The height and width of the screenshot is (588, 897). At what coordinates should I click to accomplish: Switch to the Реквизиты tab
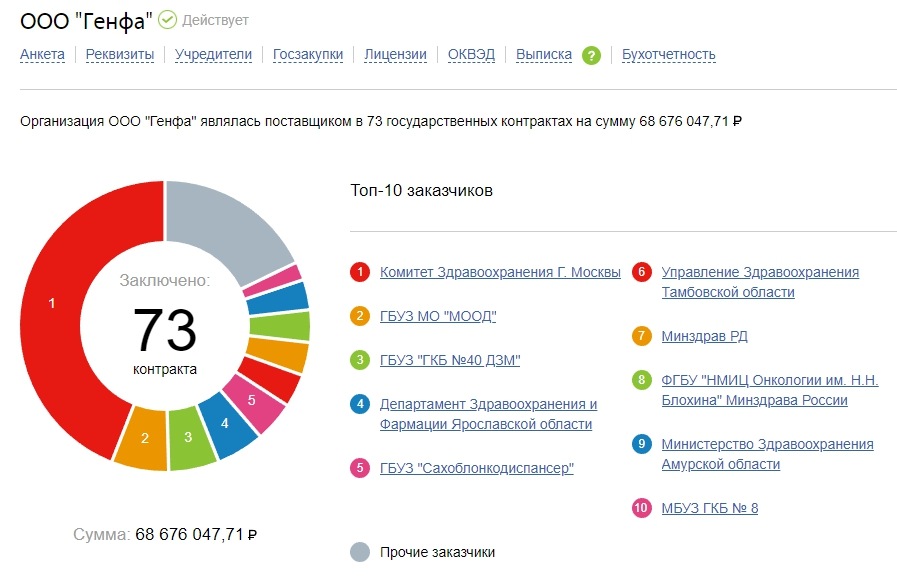pos(120,54)
